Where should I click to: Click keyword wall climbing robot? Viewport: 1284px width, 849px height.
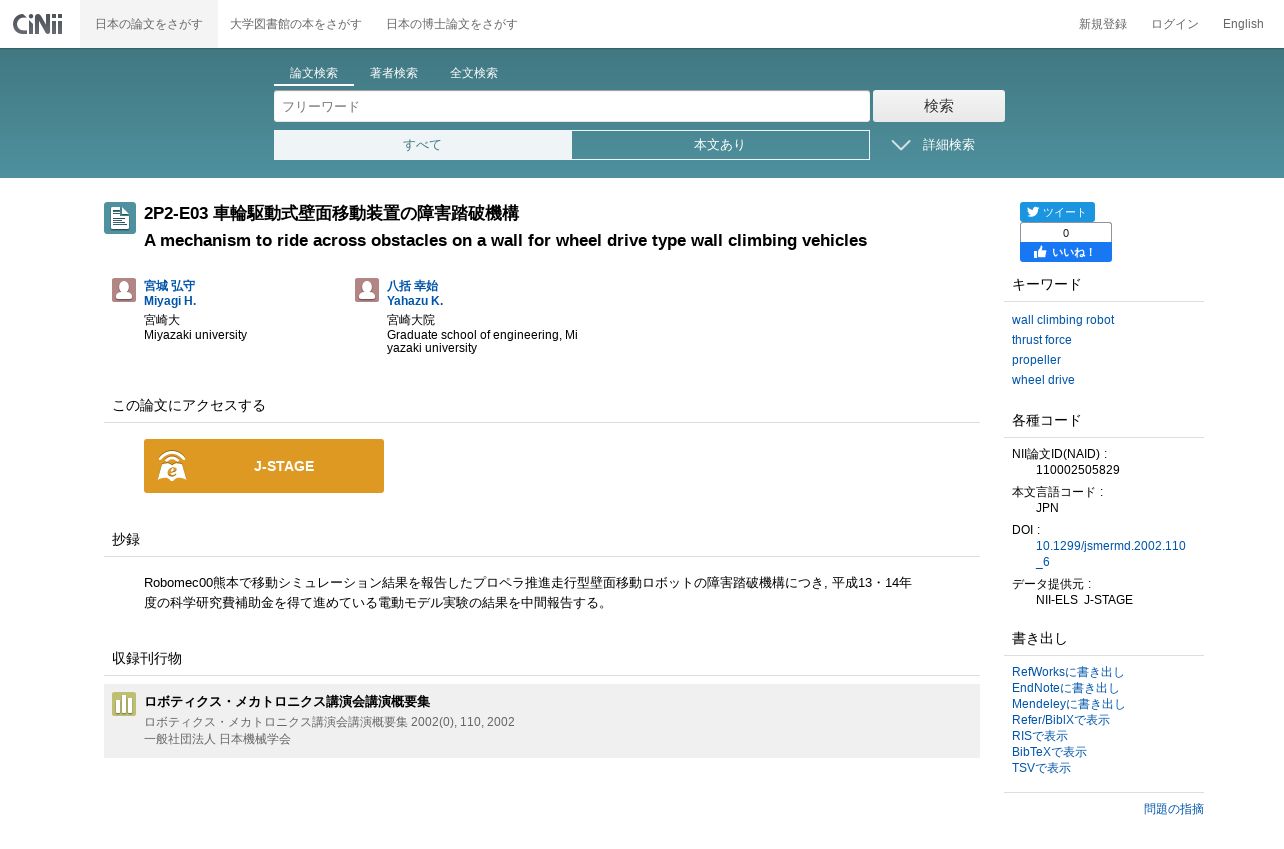point(1063,320)
